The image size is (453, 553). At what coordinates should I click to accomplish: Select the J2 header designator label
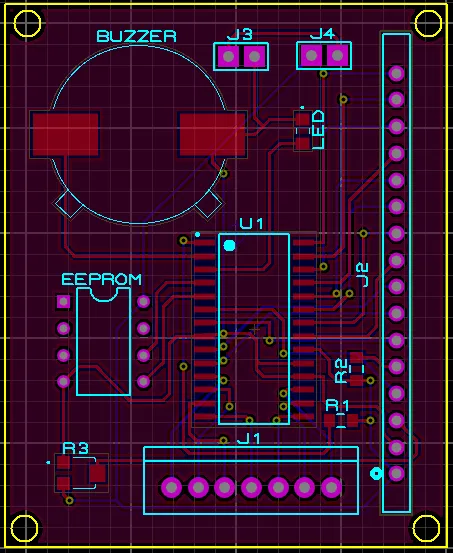click(362, 274)
